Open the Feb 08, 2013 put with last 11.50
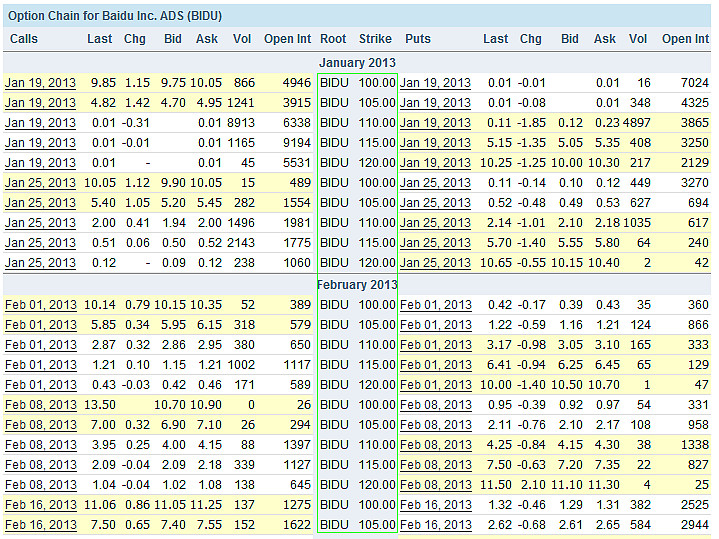 coord(436,485)
